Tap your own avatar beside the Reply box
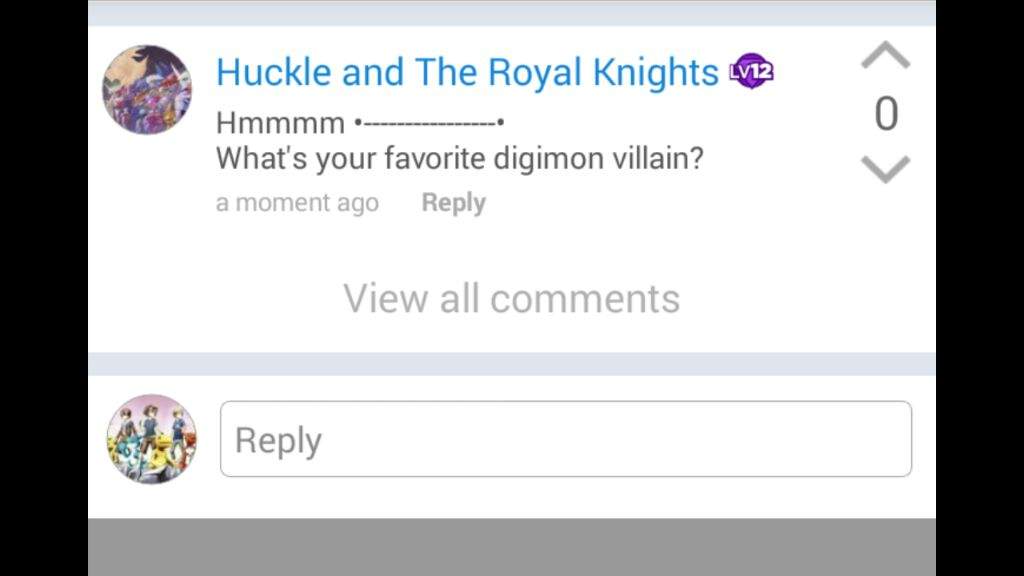The height and width of the screenshot is (576, 1024). point(152,439)
